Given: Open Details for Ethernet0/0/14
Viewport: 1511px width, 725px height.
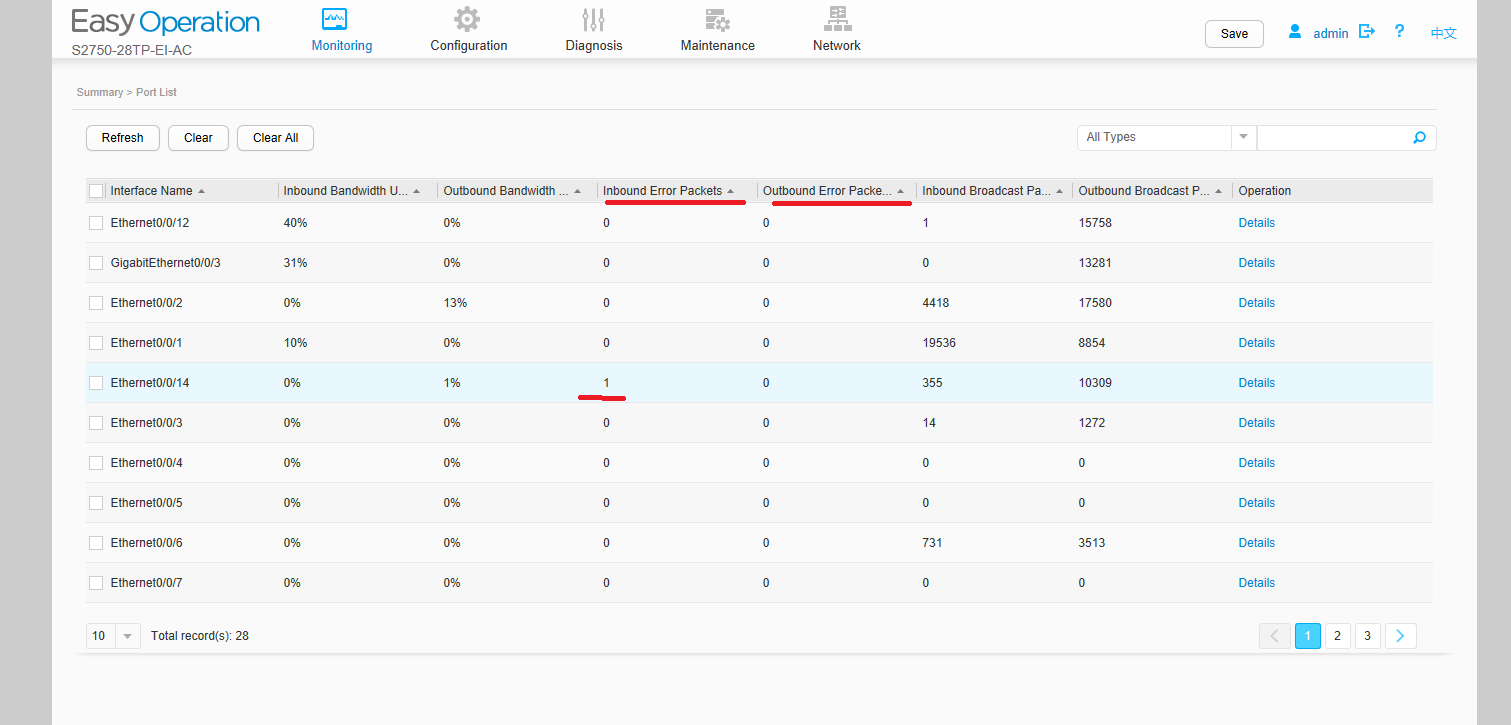Looking at the screenshot, I should [1256, 383].
